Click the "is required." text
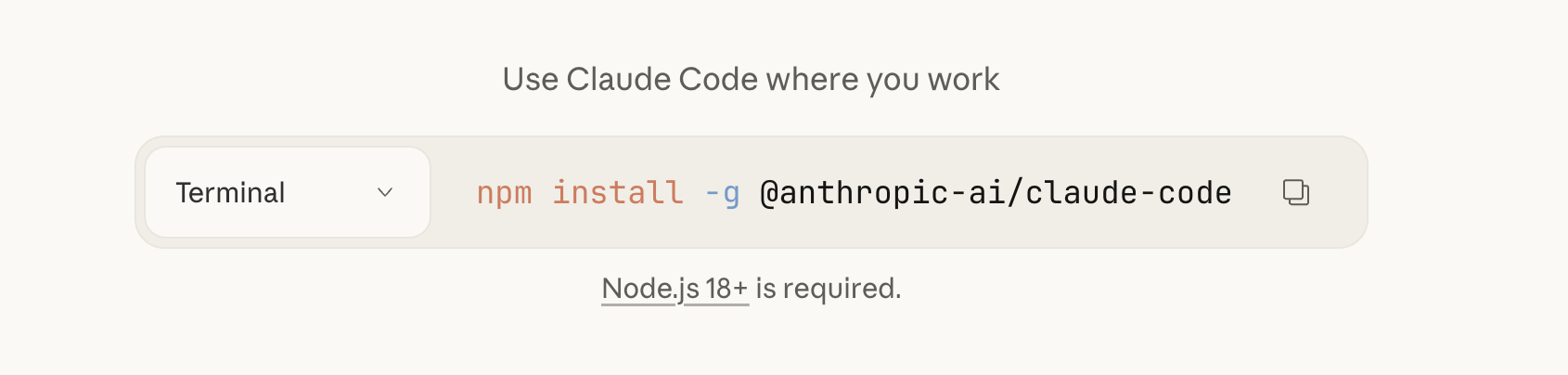 point(828,289)
